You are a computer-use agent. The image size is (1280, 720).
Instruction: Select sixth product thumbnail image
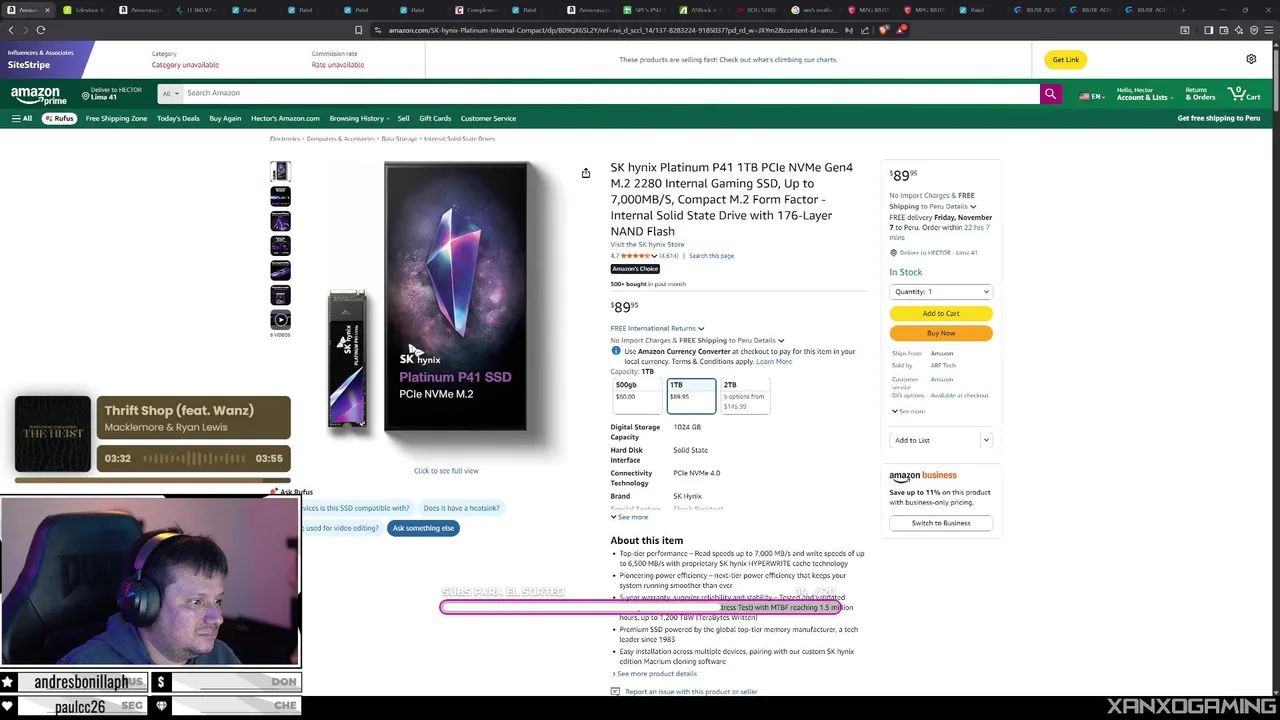point(280,295)
